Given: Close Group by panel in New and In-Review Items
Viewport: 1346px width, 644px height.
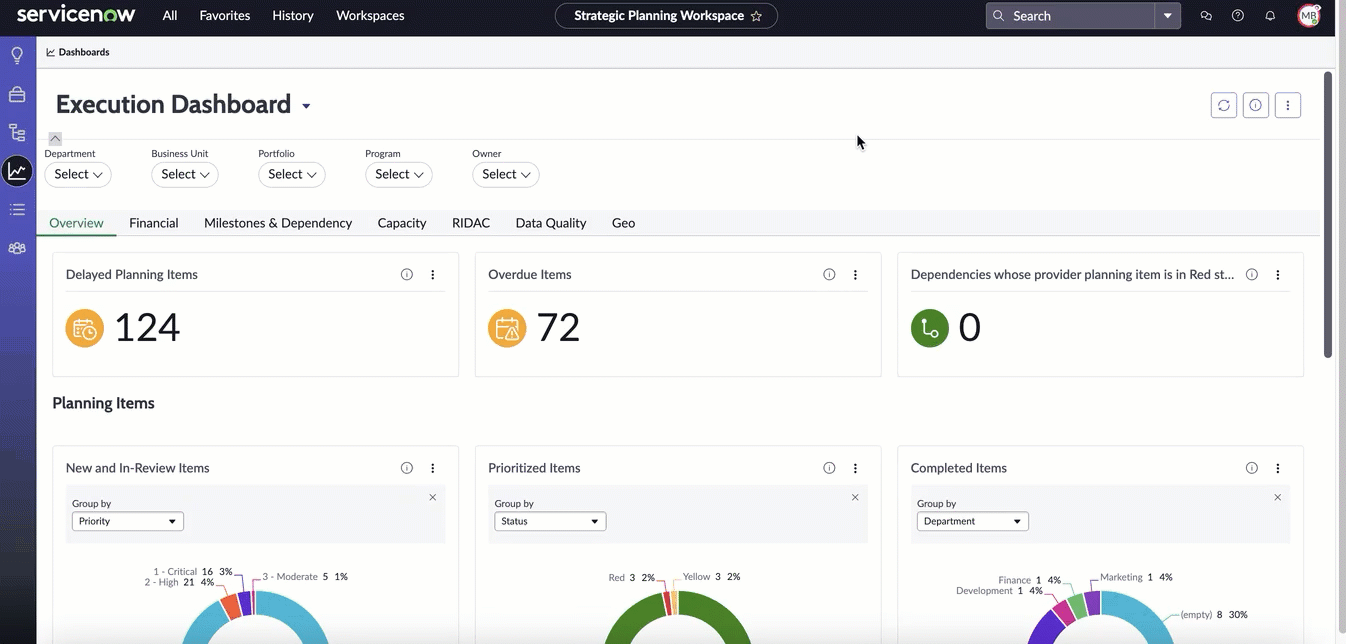Looking at the screenshot, I should pyautogui.click(x=433, y=497).
